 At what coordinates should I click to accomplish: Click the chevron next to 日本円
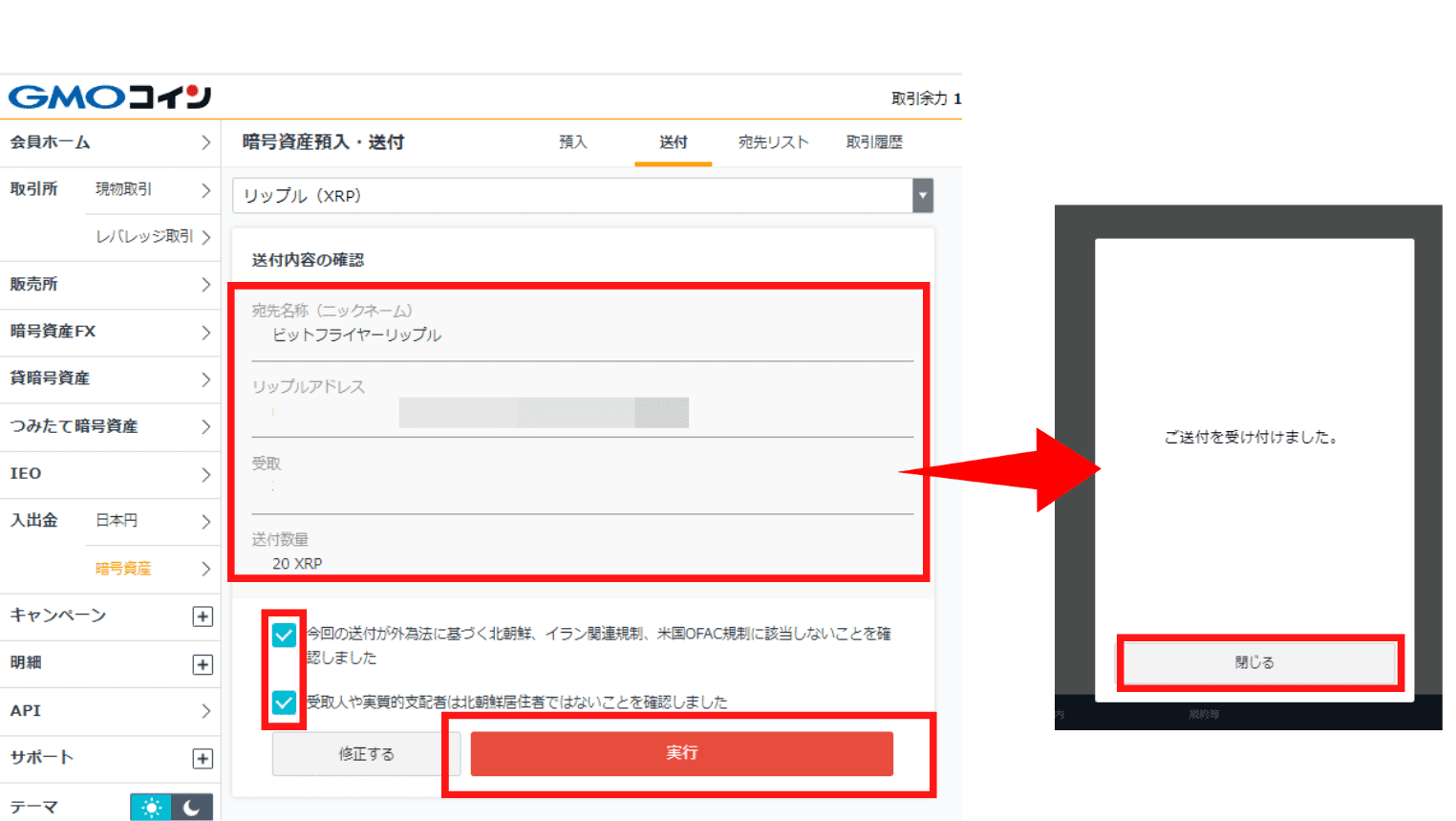(205, 521)
